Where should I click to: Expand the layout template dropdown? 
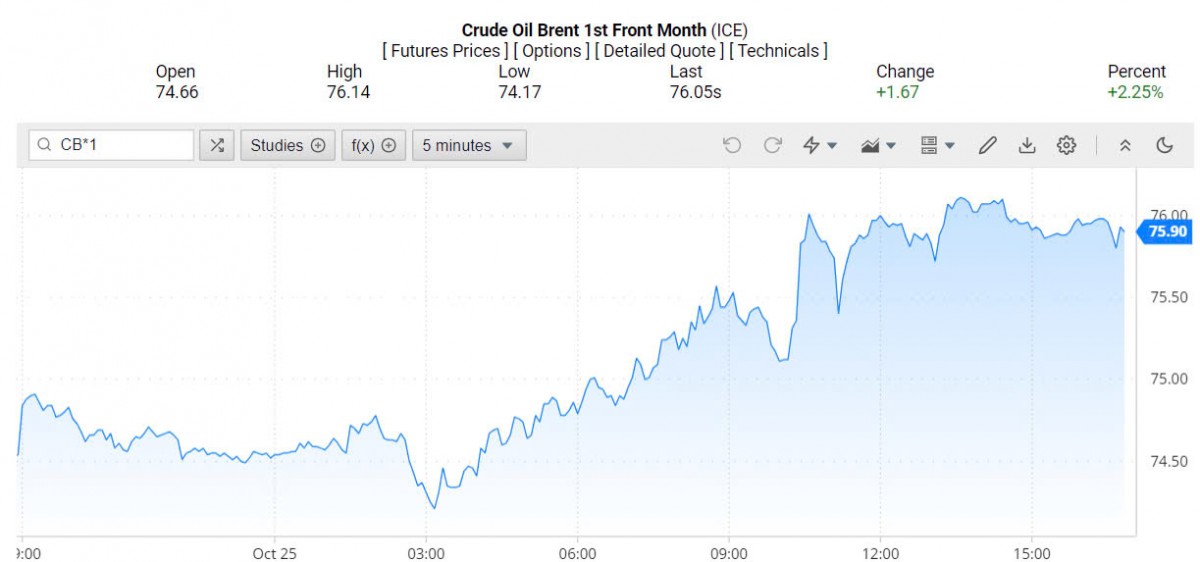pos(937,145)
